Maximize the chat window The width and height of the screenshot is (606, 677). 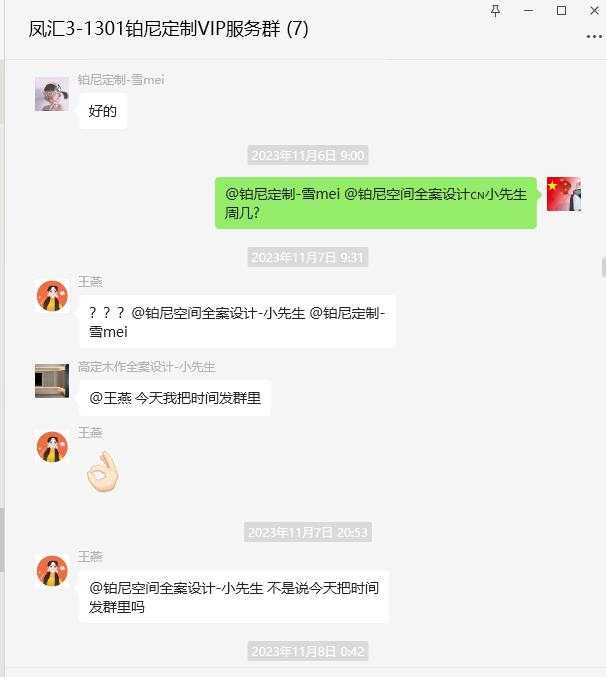pos(562,11)
